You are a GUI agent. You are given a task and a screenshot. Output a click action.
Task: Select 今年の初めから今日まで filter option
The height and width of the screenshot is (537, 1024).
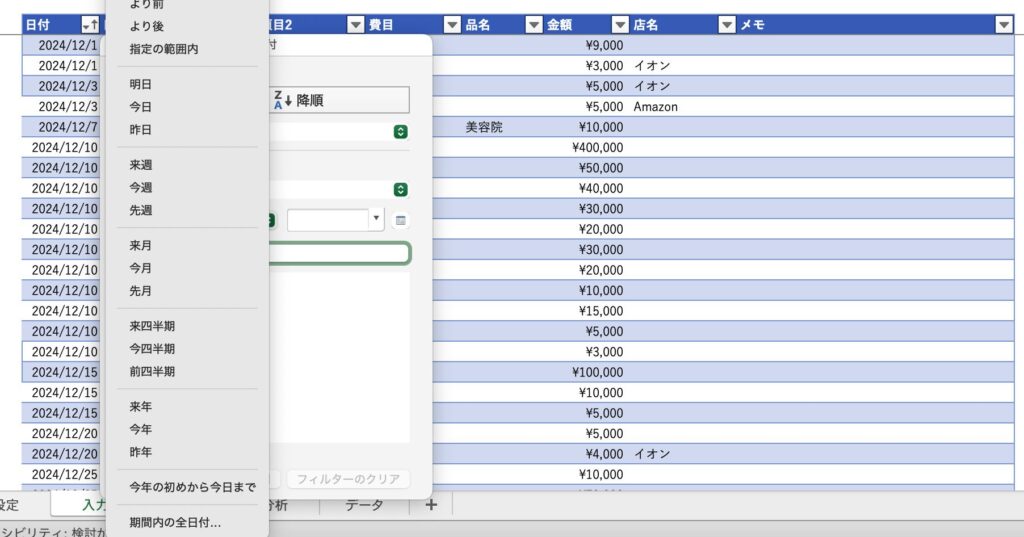(x=192, y=487)
